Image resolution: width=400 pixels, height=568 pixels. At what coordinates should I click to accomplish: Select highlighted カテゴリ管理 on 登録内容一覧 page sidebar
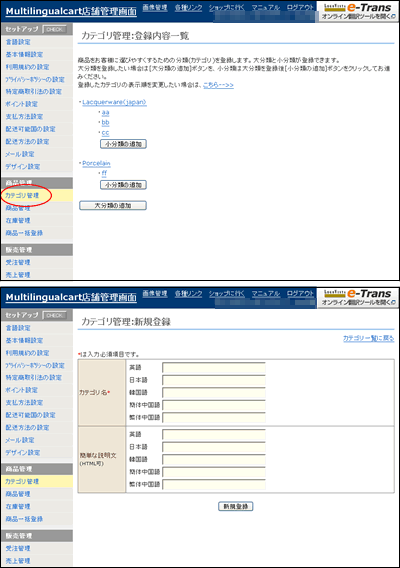tap(22, 196)
